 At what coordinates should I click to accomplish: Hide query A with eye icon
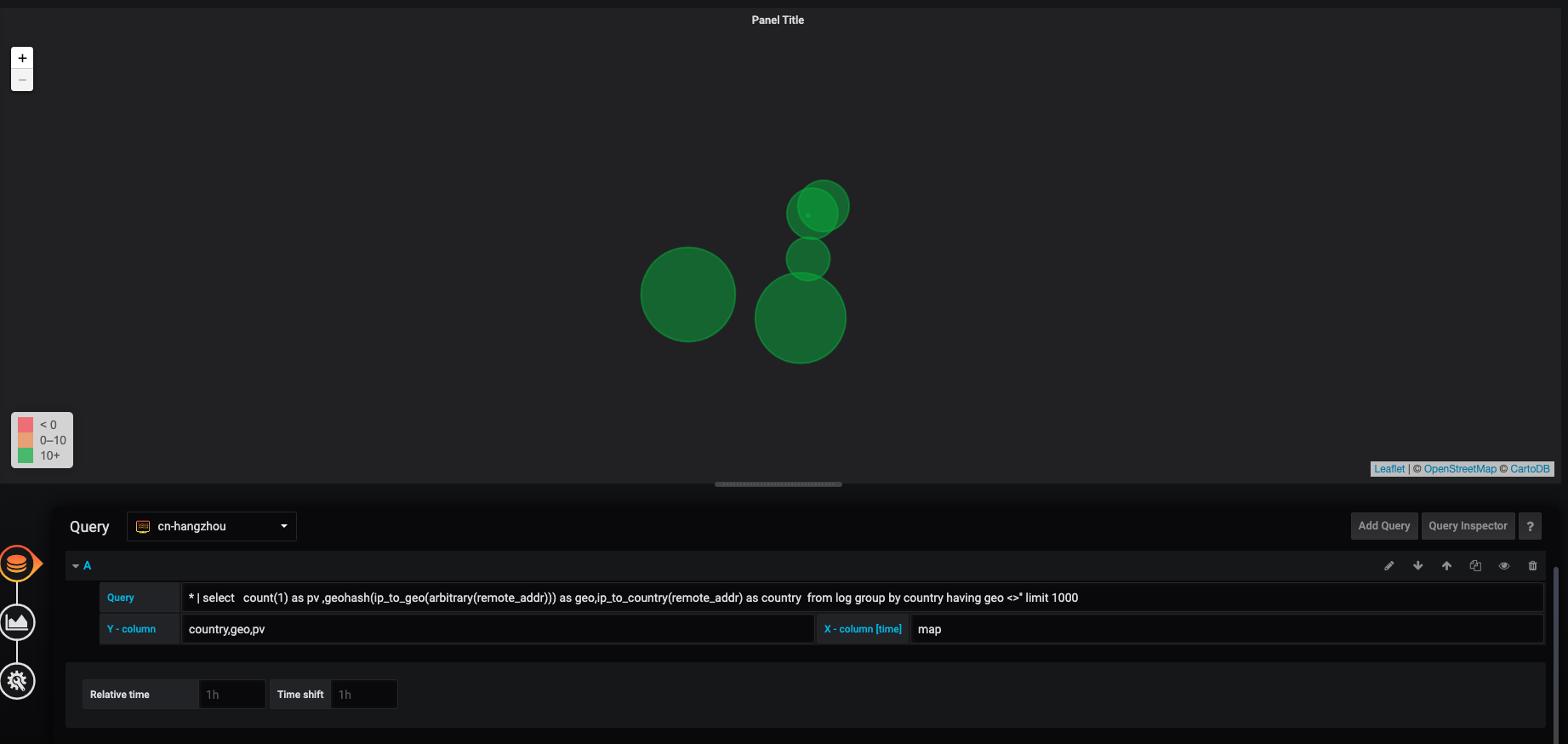pyautogui.click(x=1504, y=566)
